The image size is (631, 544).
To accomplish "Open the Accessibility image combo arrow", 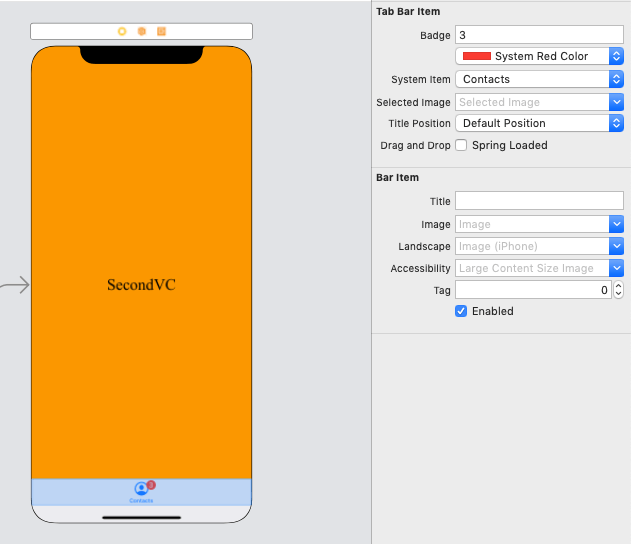I will [616, 268].
